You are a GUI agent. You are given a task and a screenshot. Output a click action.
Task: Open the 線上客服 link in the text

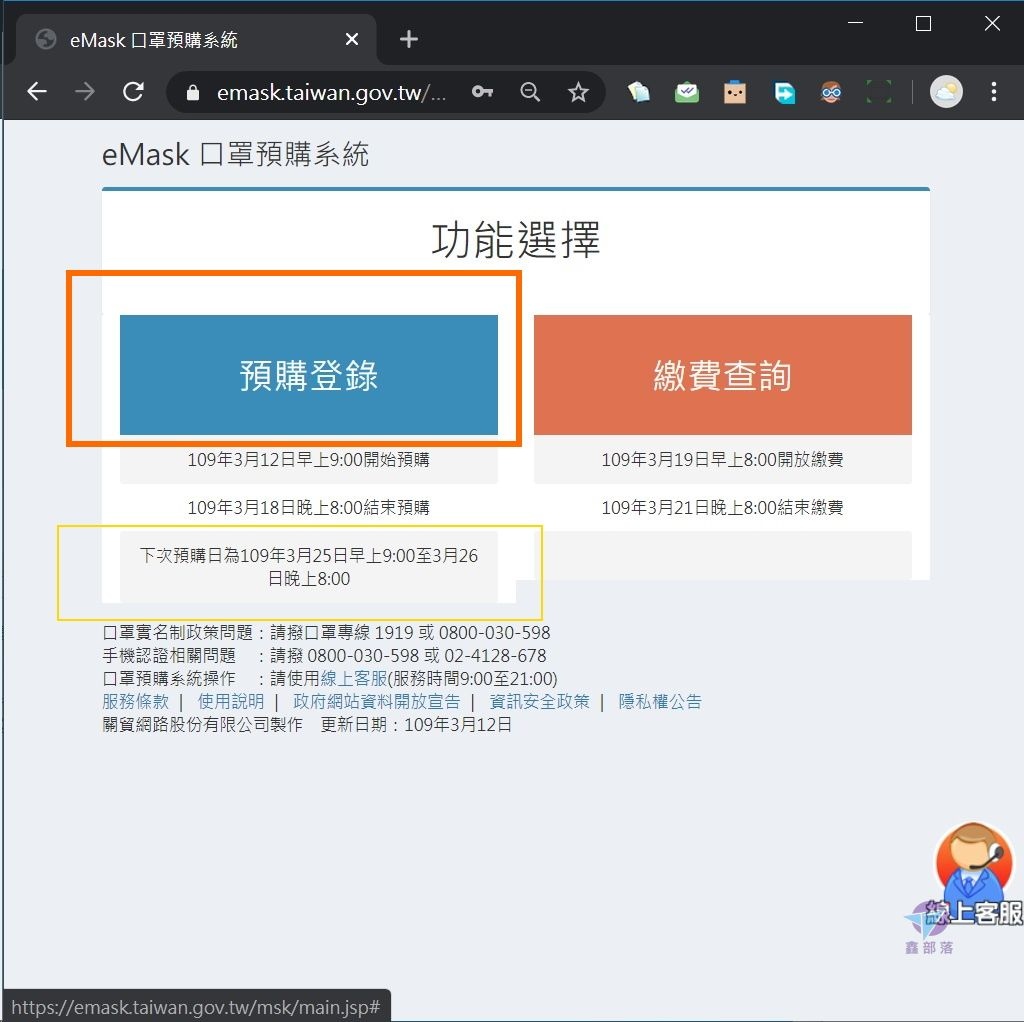354,679
